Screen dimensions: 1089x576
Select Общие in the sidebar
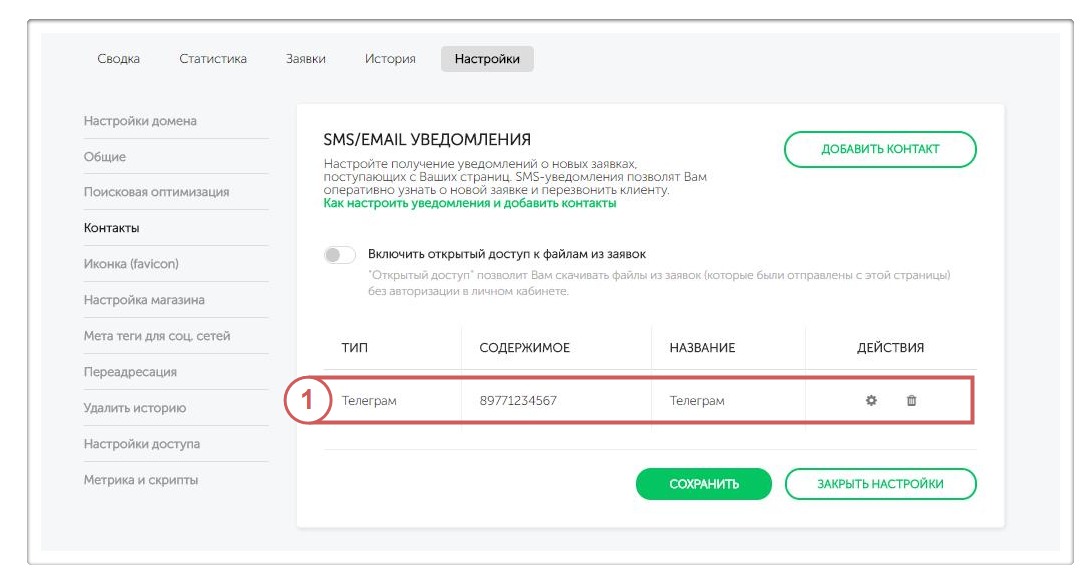(105, 157)
